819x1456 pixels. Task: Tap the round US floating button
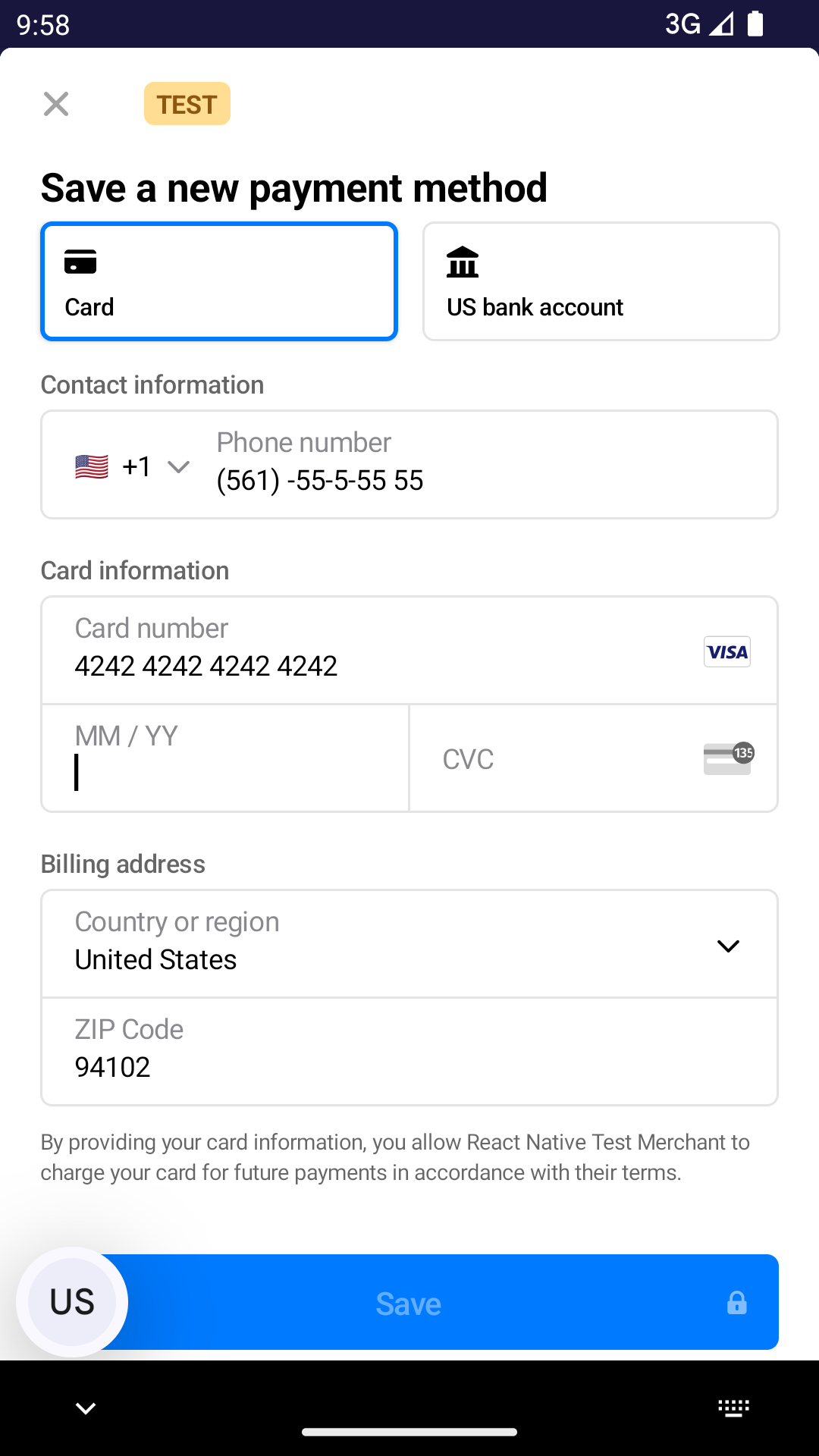tap(72, 1302)
